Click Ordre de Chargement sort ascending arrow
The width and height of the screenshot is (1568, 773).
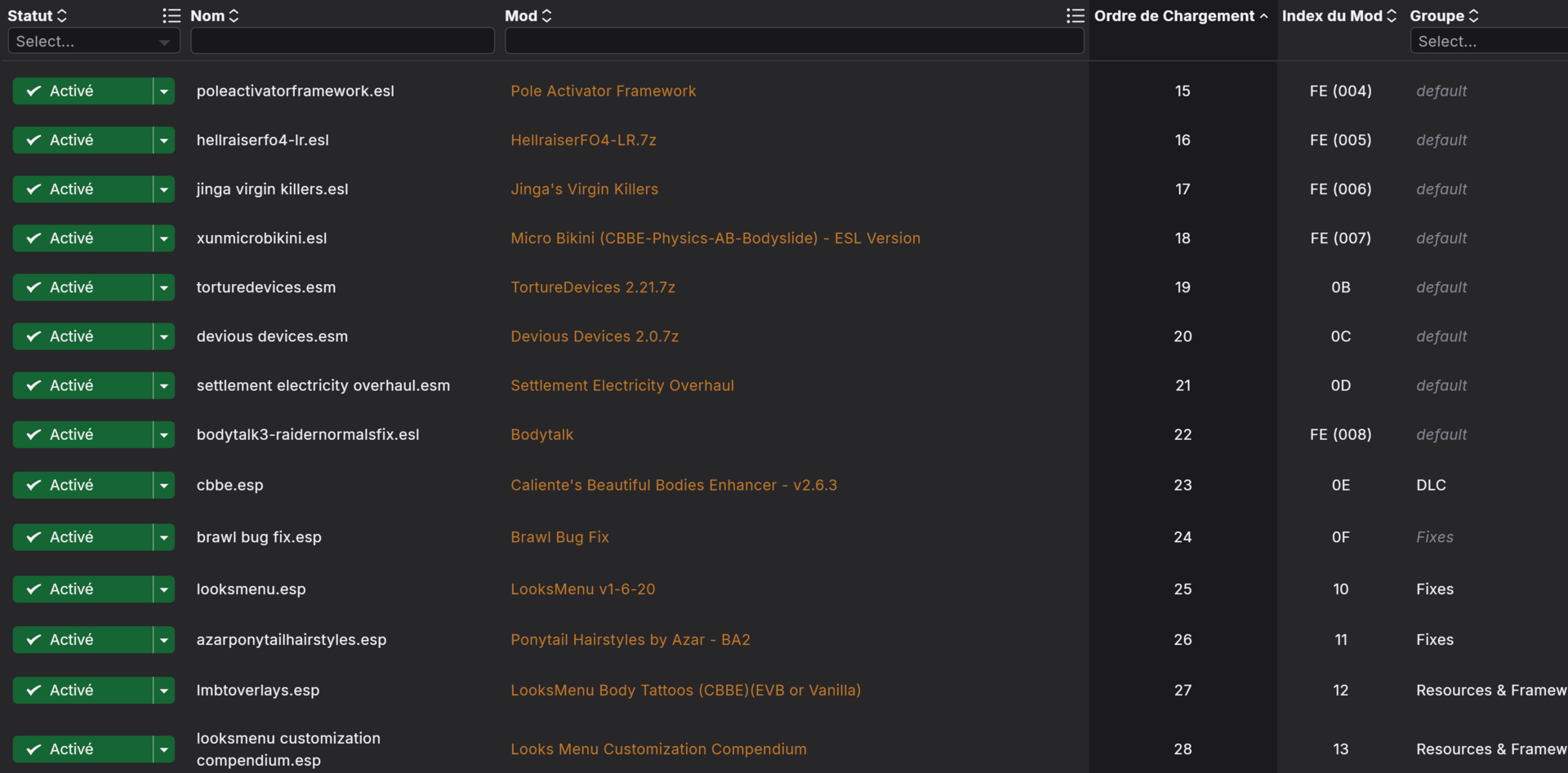(x=1263, y=16)
